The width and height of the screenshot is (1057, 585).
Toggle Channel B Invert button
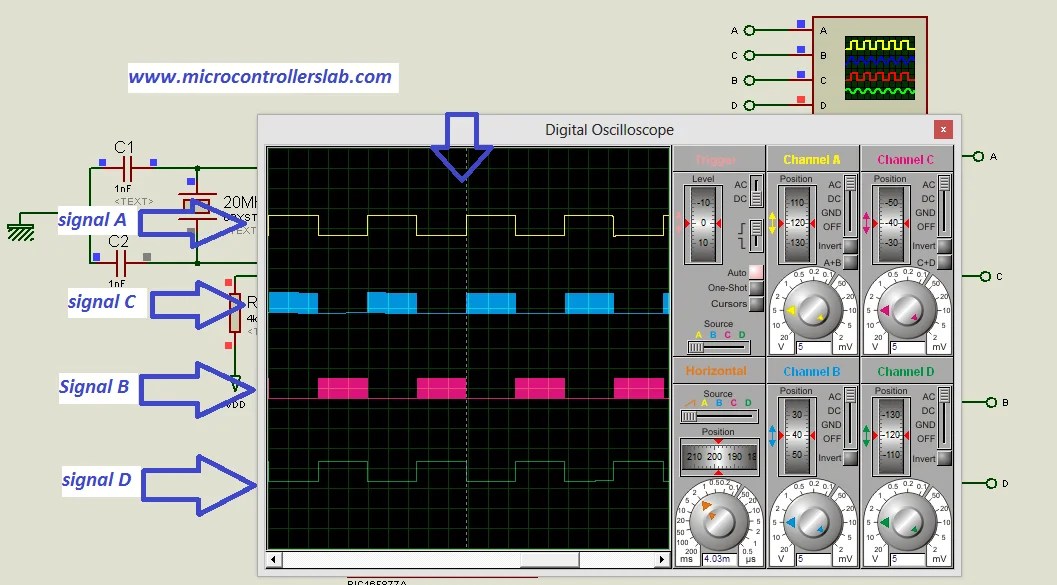(851, 458)
